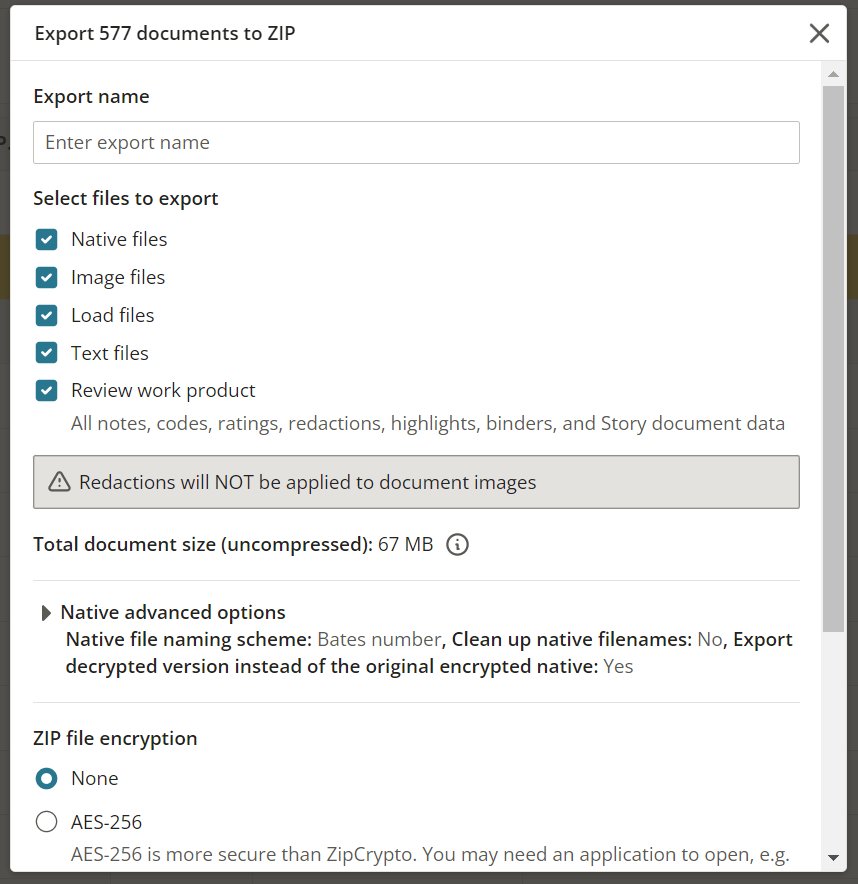Disable the Image files export option

[46, 277]
